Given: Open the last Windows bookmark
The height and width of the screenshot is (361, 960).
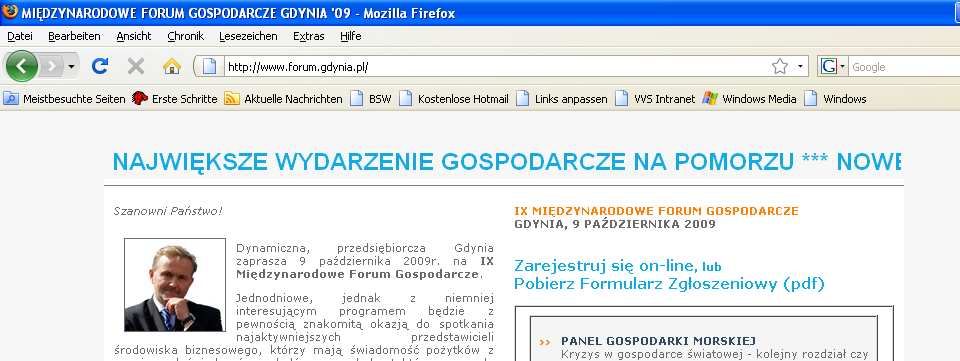Looking at the screenshot, I should pos(835,99).
